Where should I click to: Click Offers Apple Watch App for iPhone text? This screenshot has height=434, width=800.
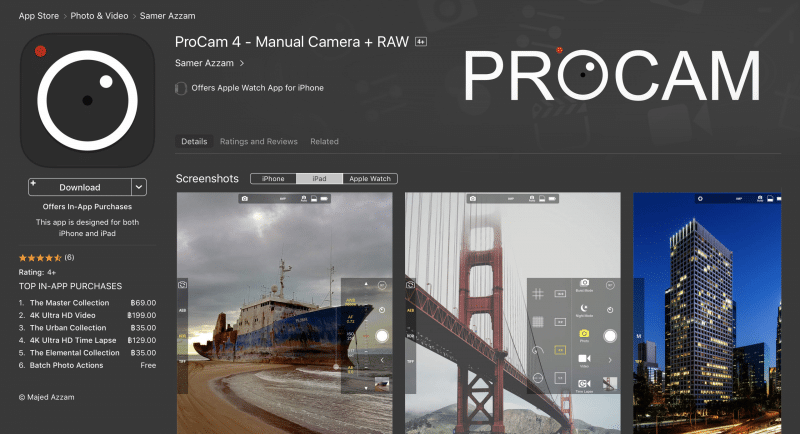(258, 88)
